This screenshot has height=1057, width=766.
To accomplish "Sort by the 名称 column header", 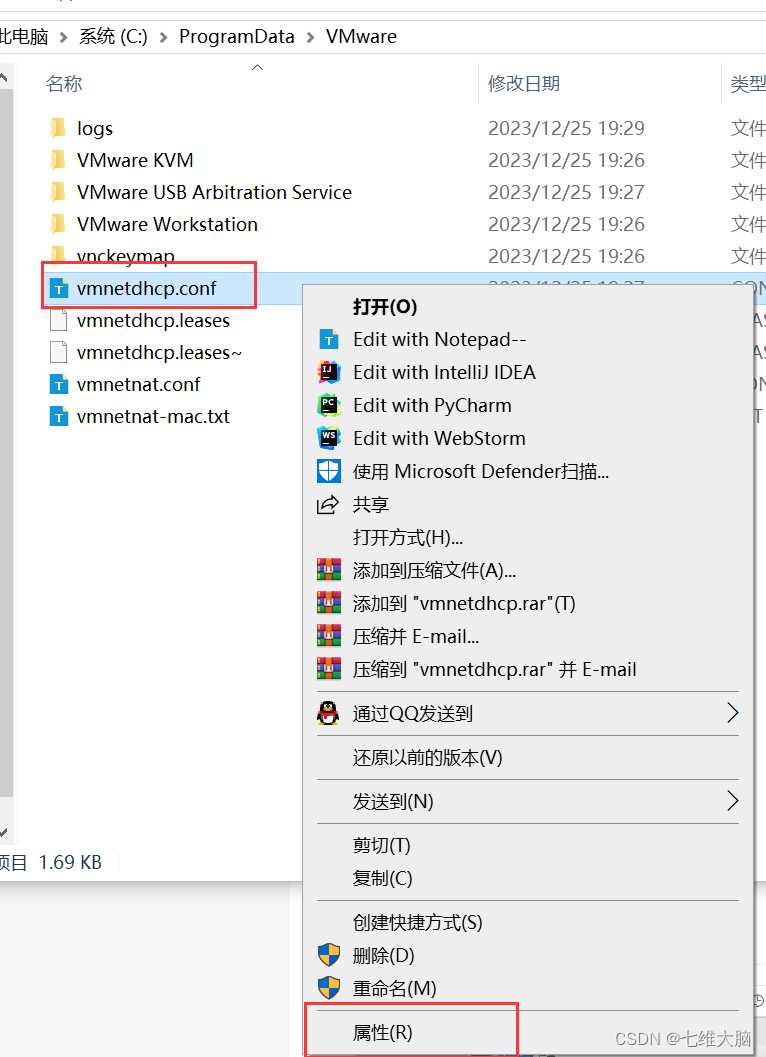I will coord(64,84).
